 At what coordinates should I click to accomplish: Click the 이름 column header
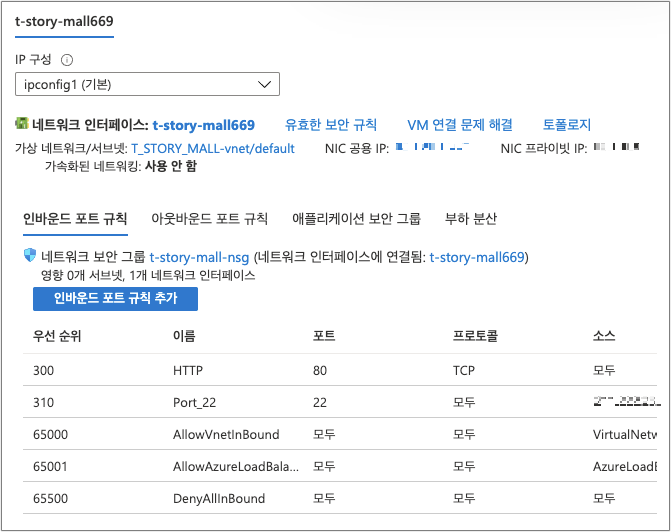(x=184, y=336)
